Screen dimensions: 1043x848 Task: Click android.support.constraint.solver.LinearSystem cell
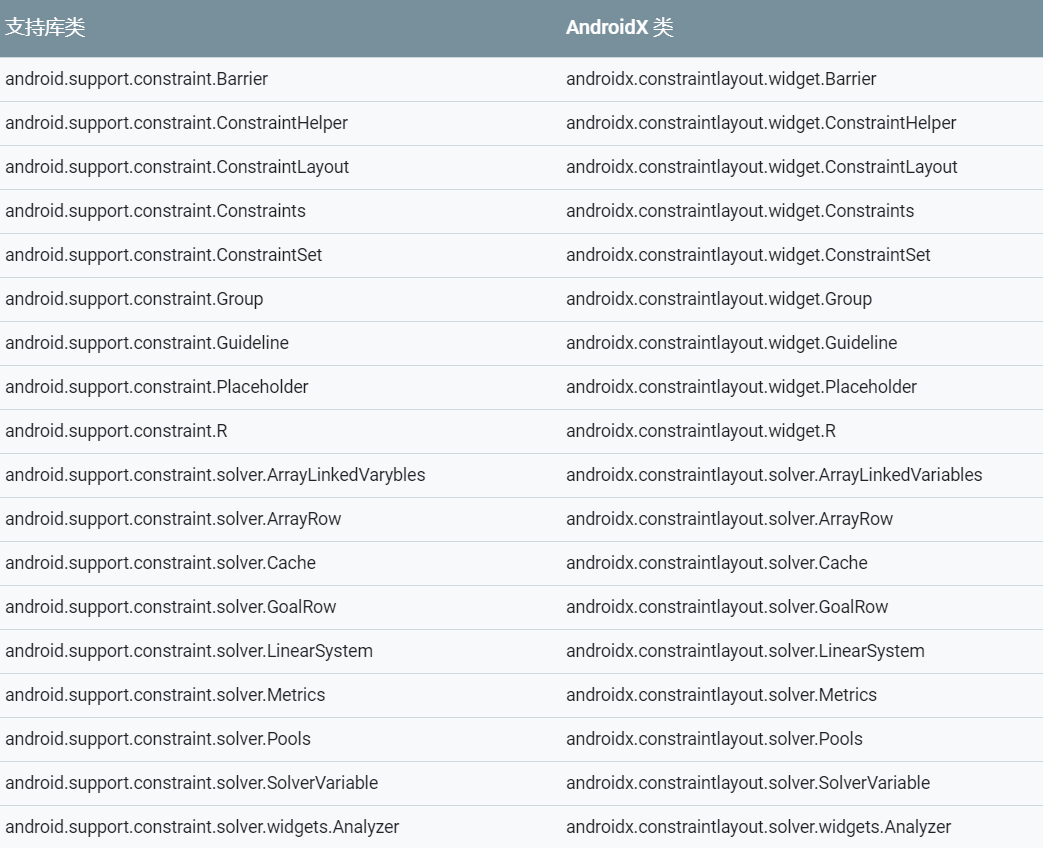[189, 651]
